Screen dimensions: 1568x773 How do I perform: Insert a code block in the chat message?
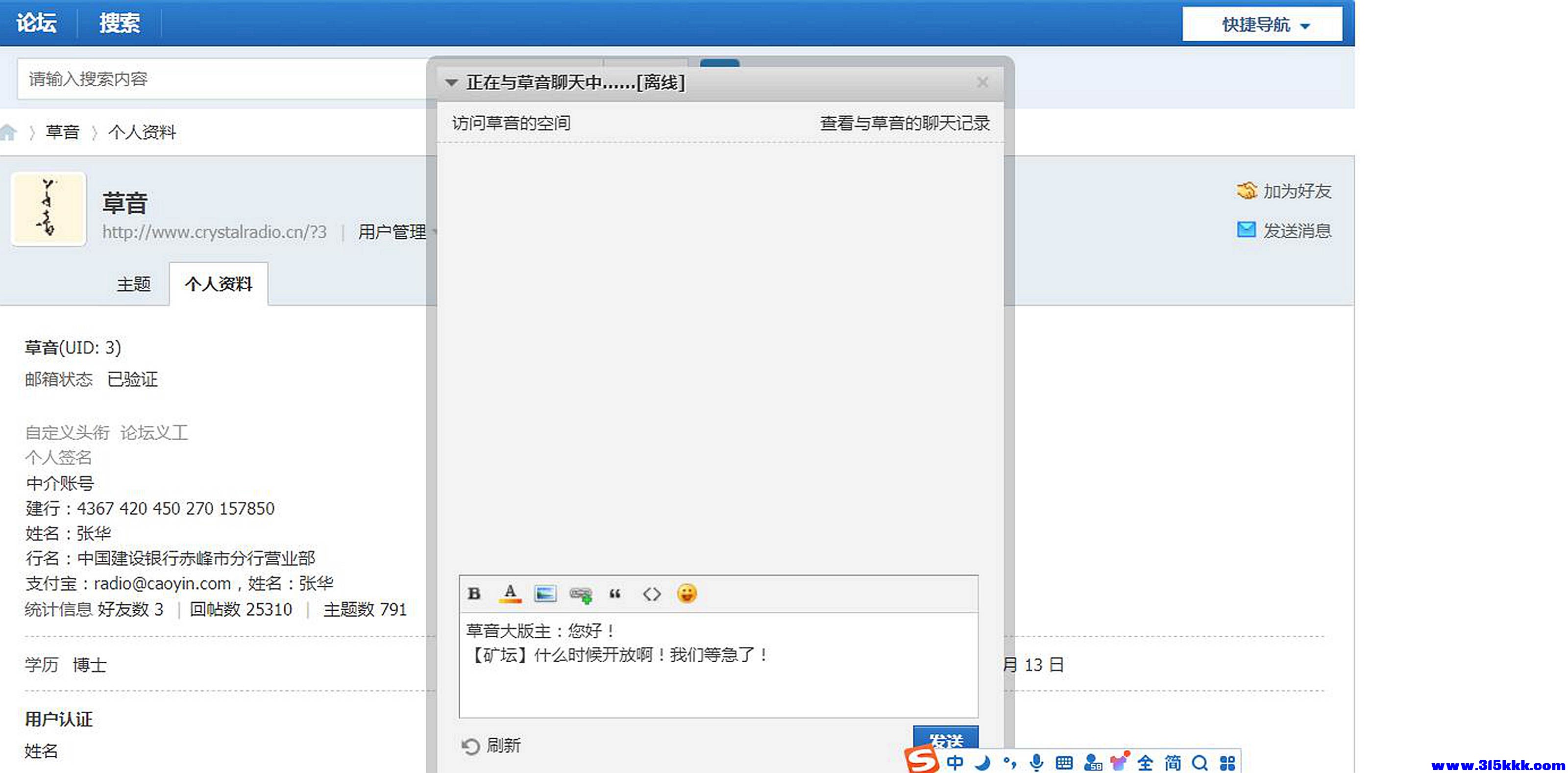tap(651, 594)
